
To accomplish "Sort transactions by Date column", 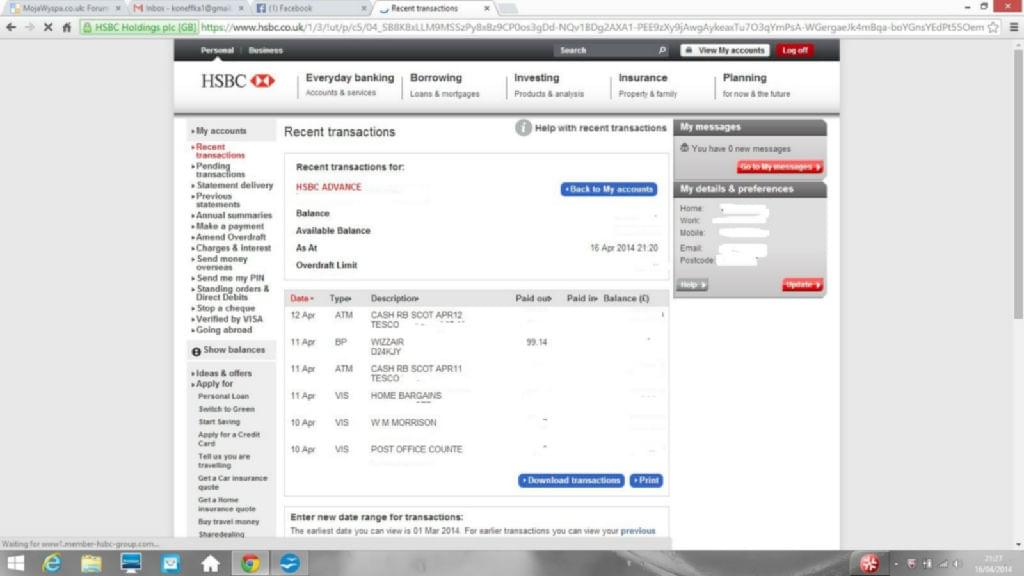I will [302, 298].
